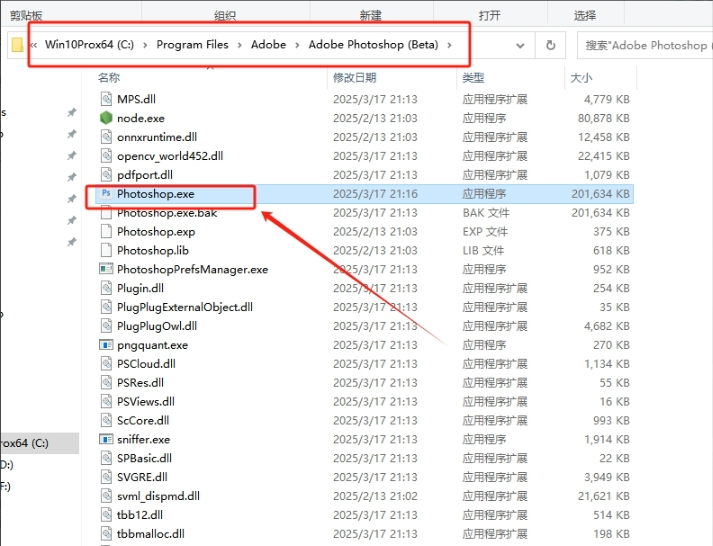The width and height of the screenshot is (713, 546).
Task: Click the SPBasic.dll file icon
Action: [106, 458]
